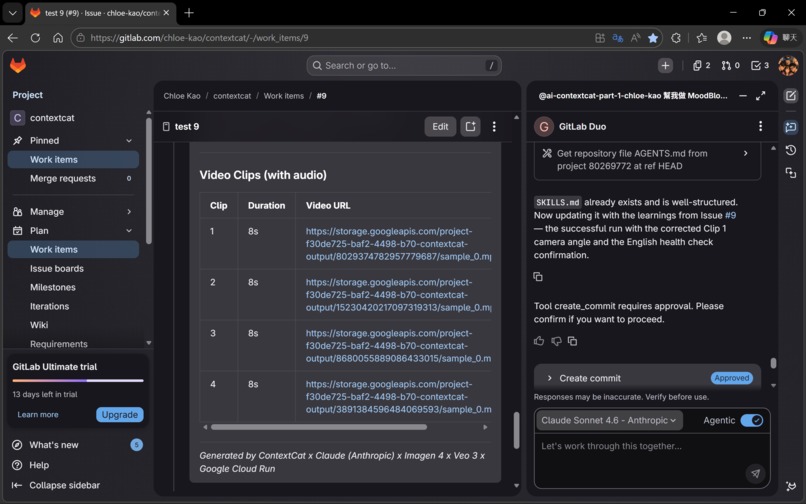
Task: Open GitLab Duo kebab options menu
Action: (x=761, y=127)
